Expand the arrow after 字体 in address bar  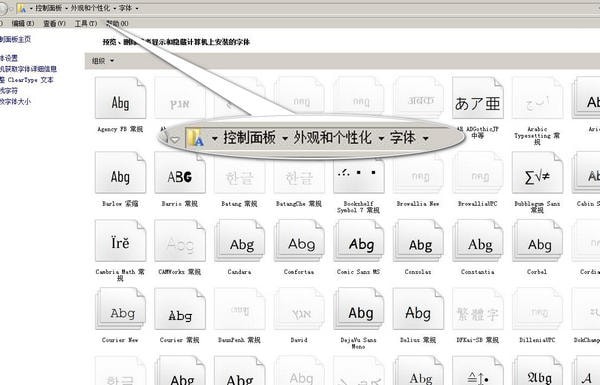point(137,8)
